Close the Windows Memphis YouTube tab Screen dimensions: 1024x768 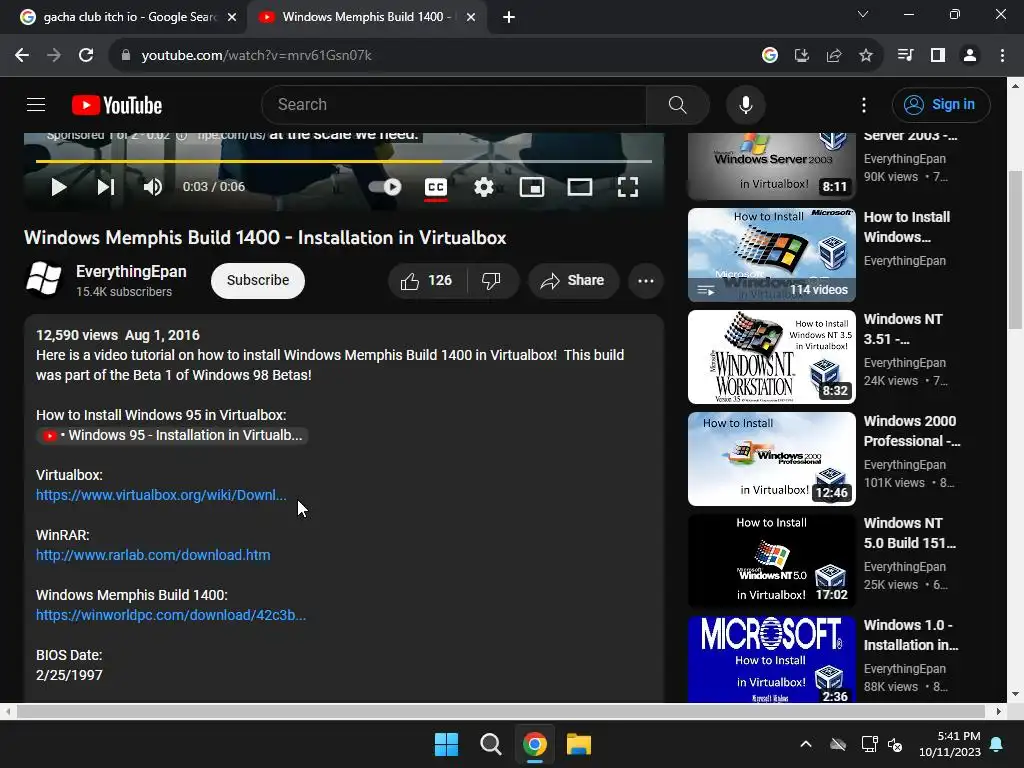(471, 18)
